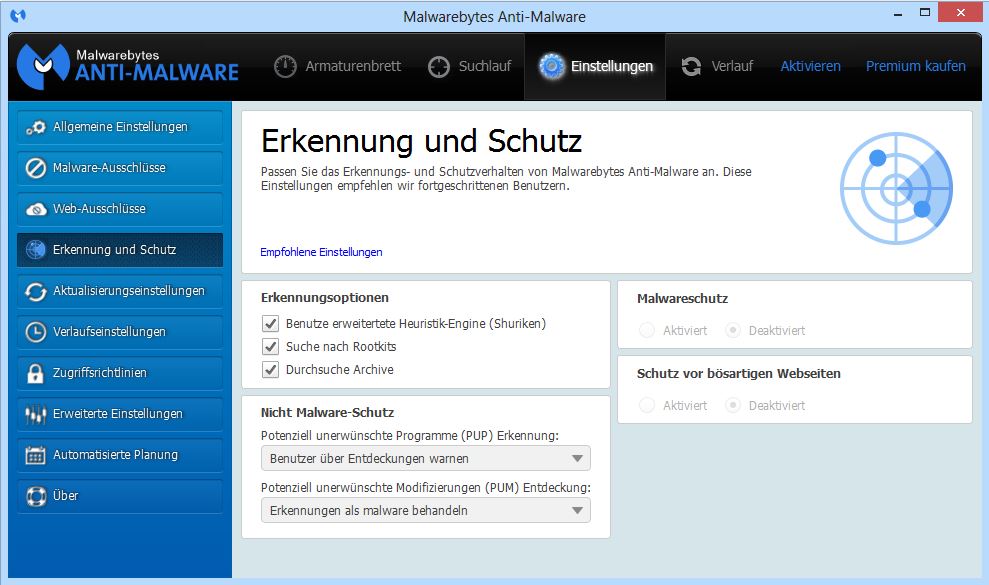Toggle the Heuristik-Engine (Shuriken) checkbox
This screenshot has width=989, height=585.
click(x=271, y=324)
